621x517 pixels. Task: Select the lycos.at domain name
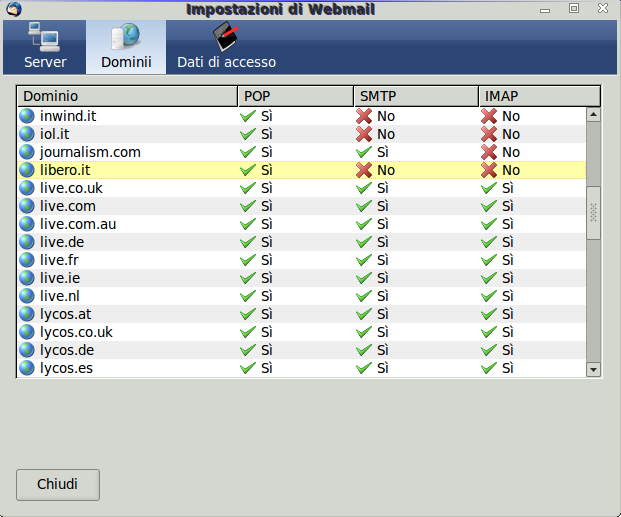65,314
